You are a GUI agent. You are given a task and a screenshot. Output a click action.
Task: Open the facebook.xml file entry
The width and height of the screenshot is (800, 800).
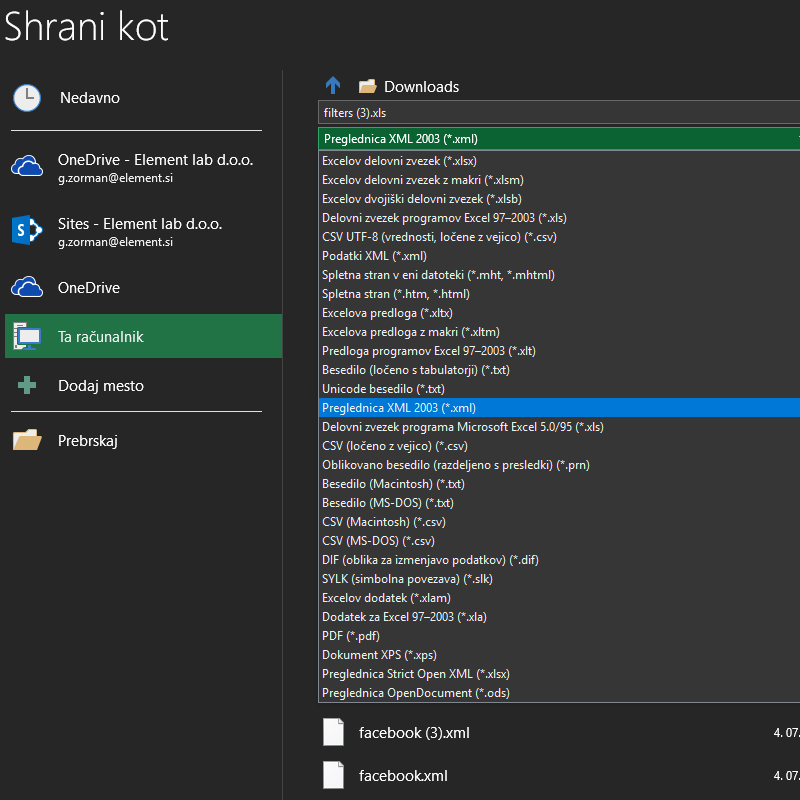point(559,776)
